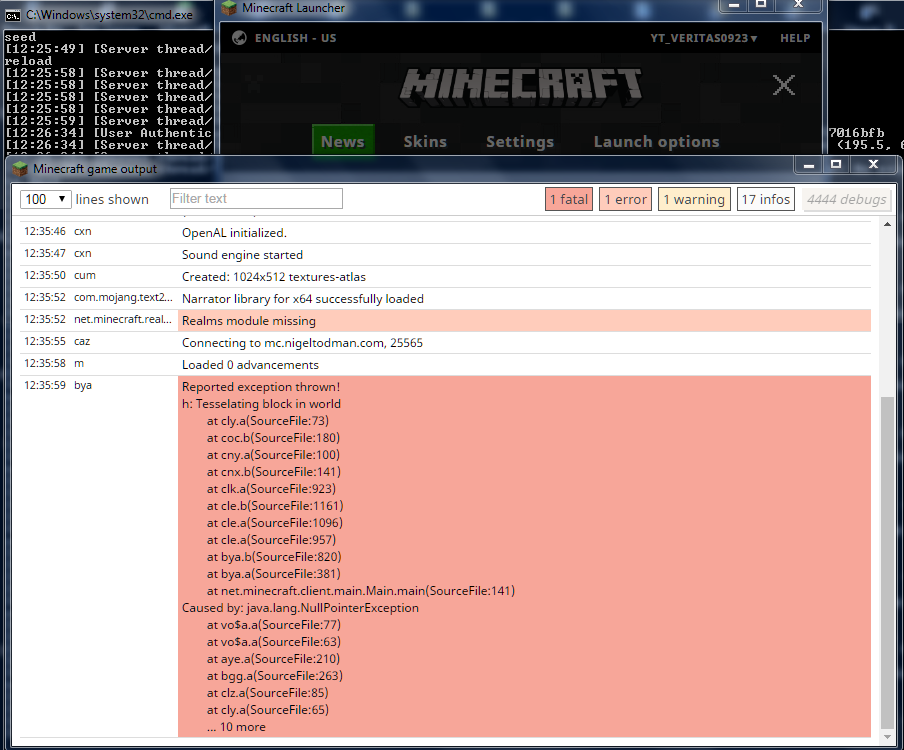The image size is (904, 750).
Task: Toggle the warning messages filter
Action: click(694, 199)
